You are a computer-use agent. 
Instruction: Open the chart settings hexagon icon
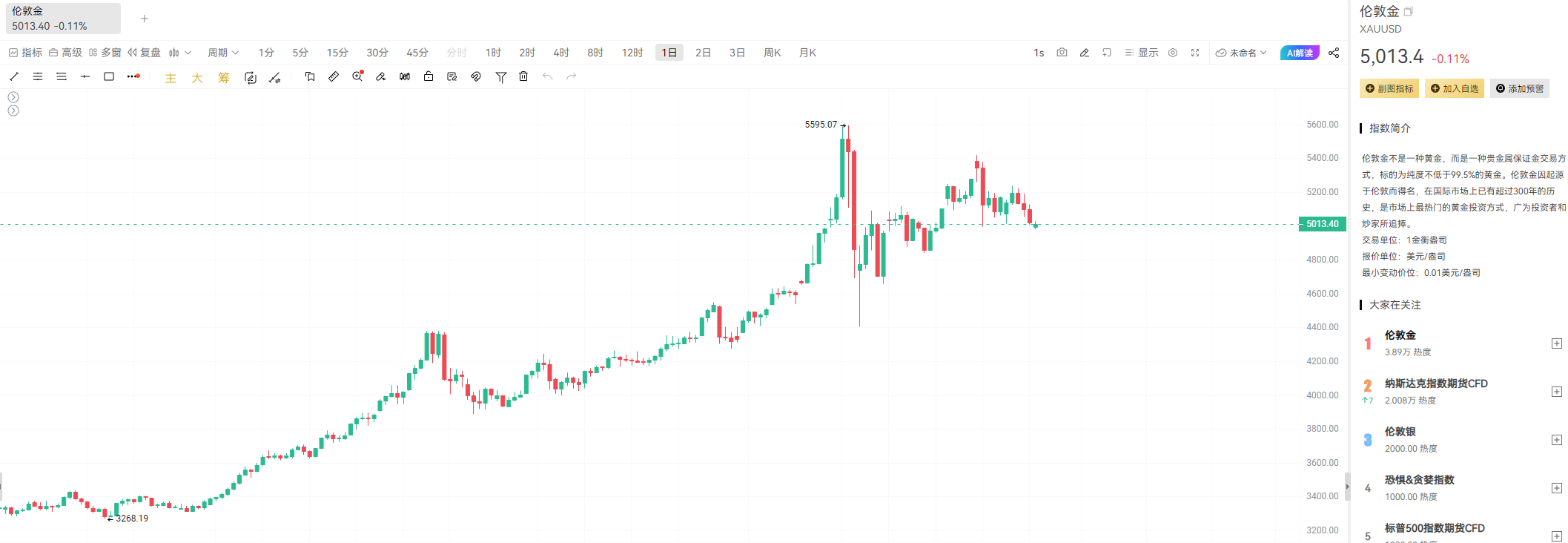(1173, 53)
